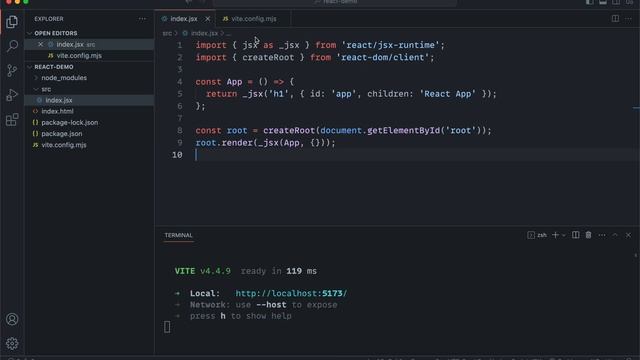The height and width of the screenshot is (360, 640).
Task: Kill terminal with the trash icon
Action: [589, 235]
